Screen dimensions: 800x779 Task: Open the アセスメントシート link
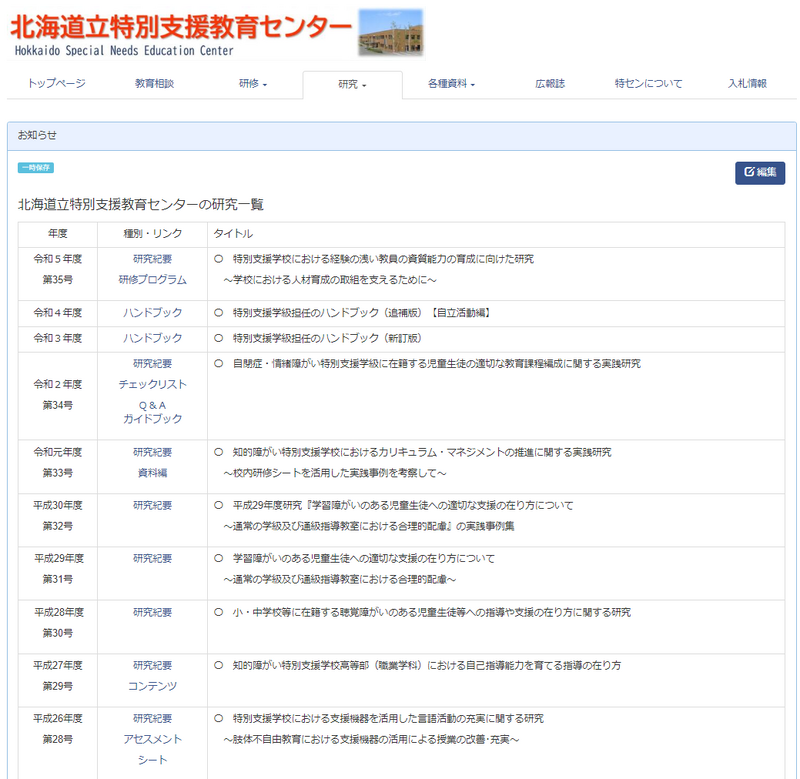click(x=153, y=749)
